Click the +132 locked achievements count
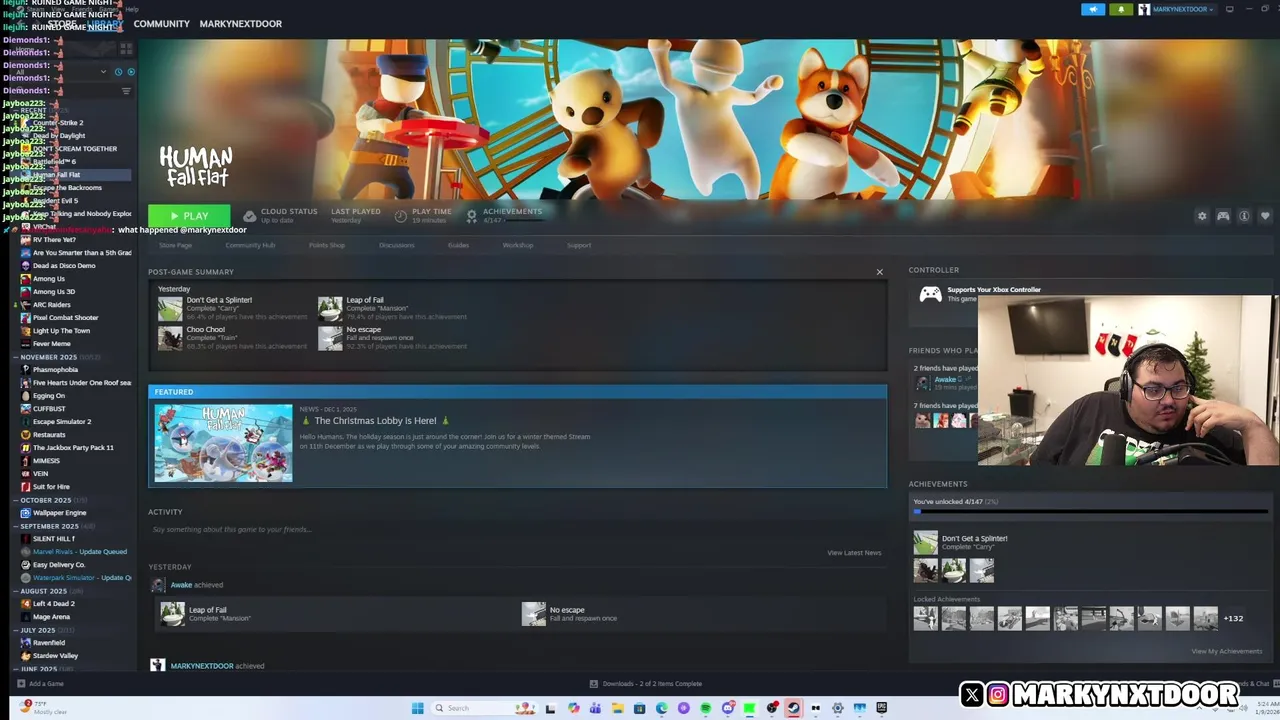The width and height of the screenshot is (1280, 720). pos(1234,618)
